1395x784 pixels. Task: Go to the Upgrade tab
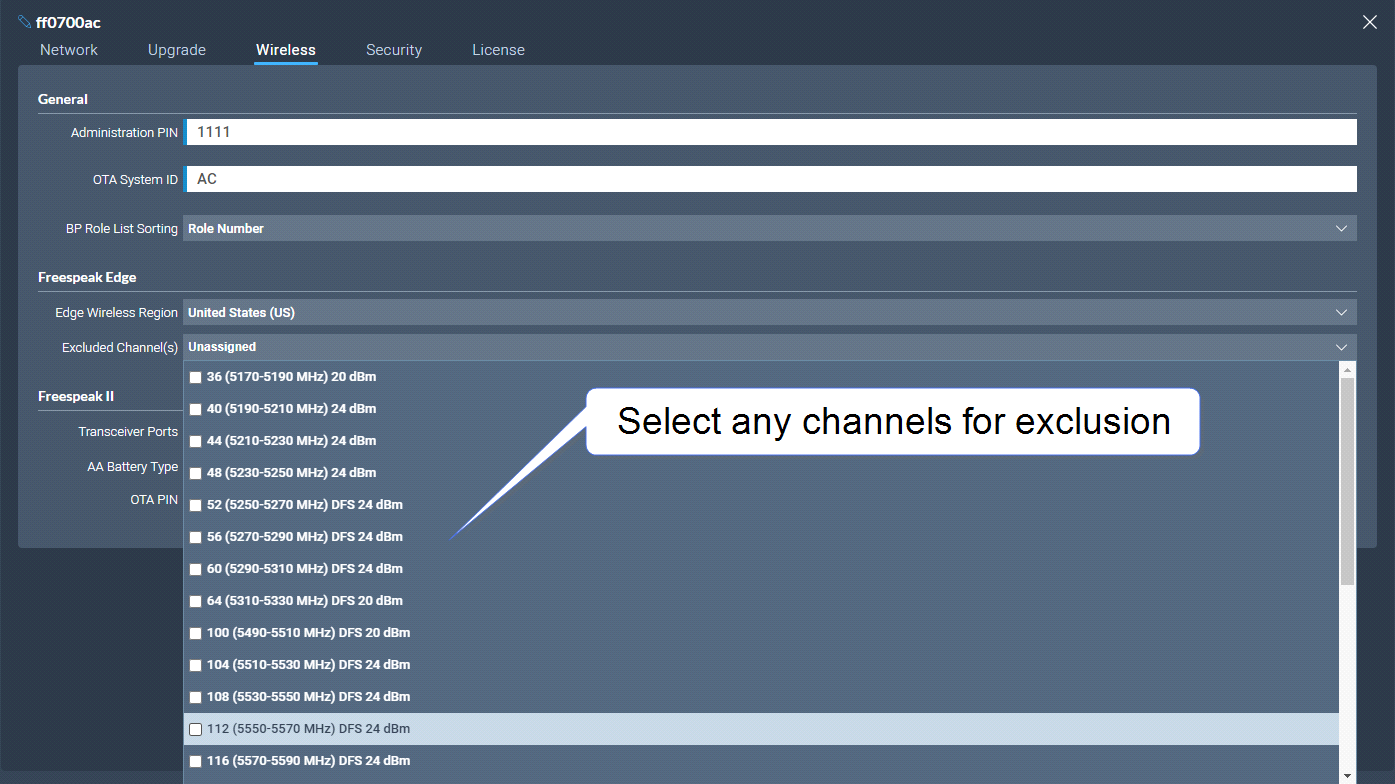(177, 50)
